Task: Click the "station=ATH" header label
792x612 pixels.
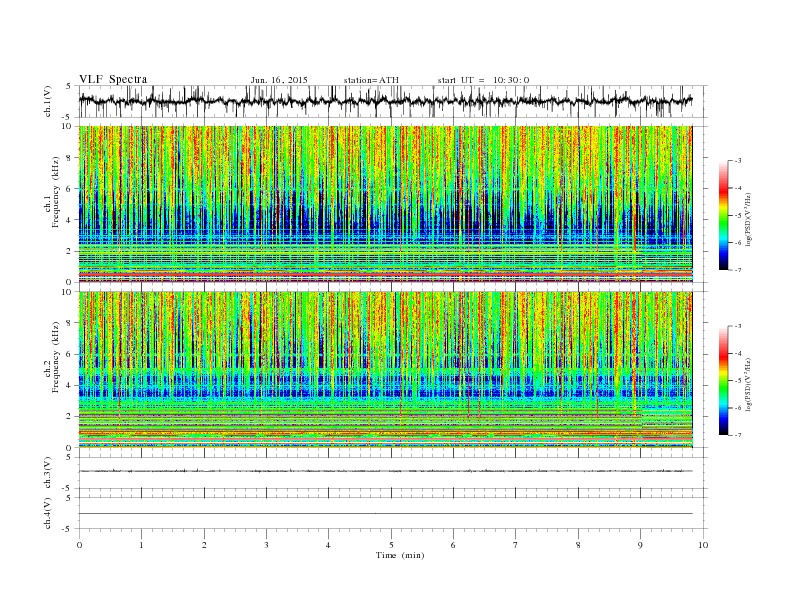Action: point(371,80)
